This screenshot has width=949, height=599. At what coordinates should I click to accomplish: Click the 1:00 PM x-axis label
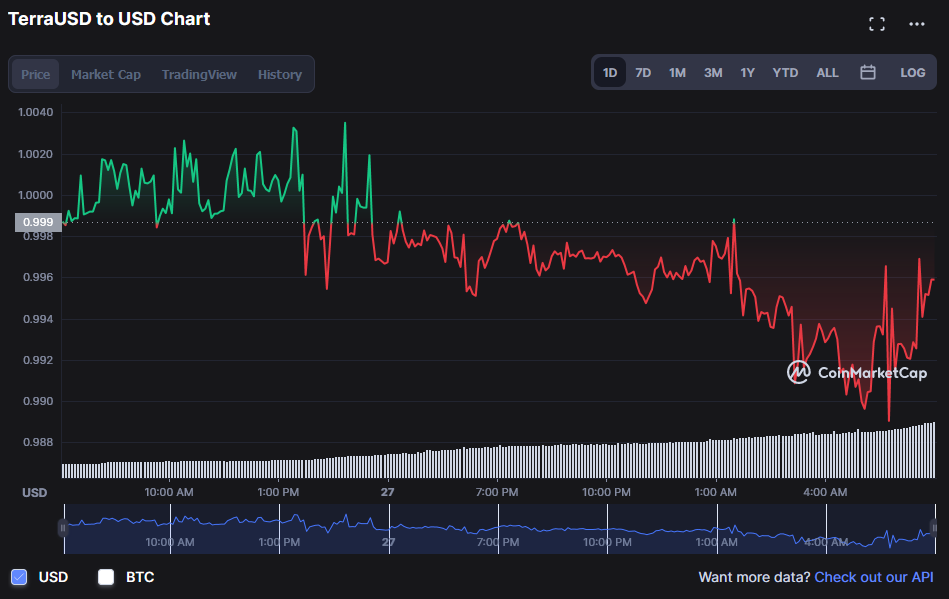[x=278, y=492]
